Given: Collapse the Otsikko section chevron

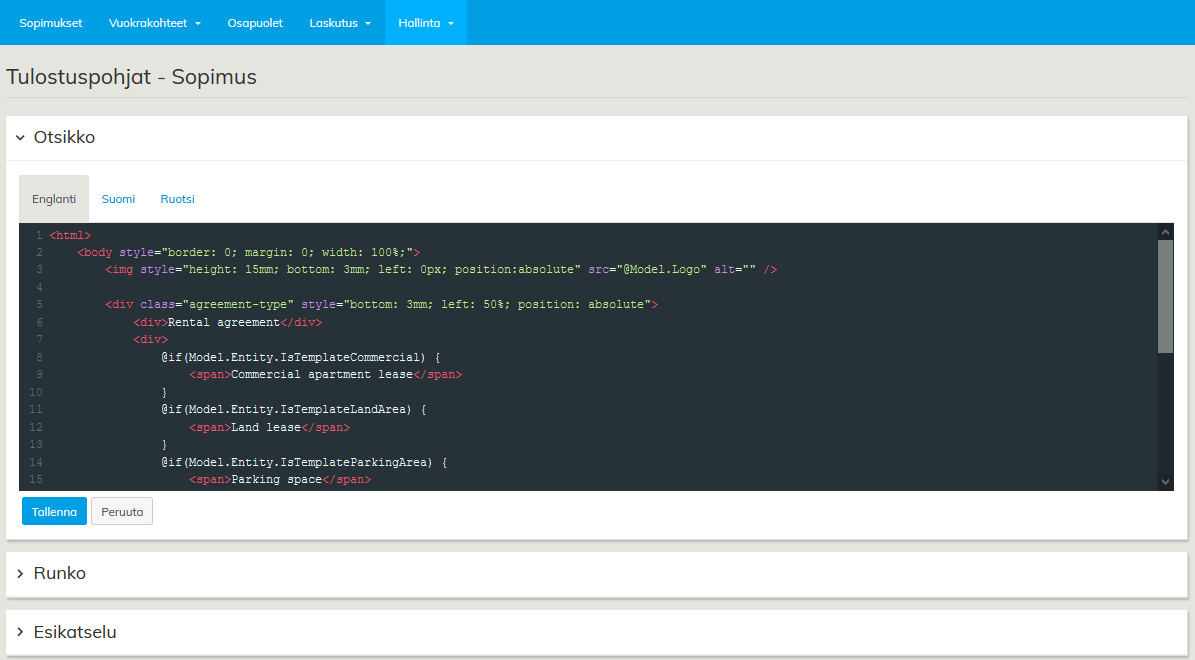Looking at the screenshot, I should point(20,138).
